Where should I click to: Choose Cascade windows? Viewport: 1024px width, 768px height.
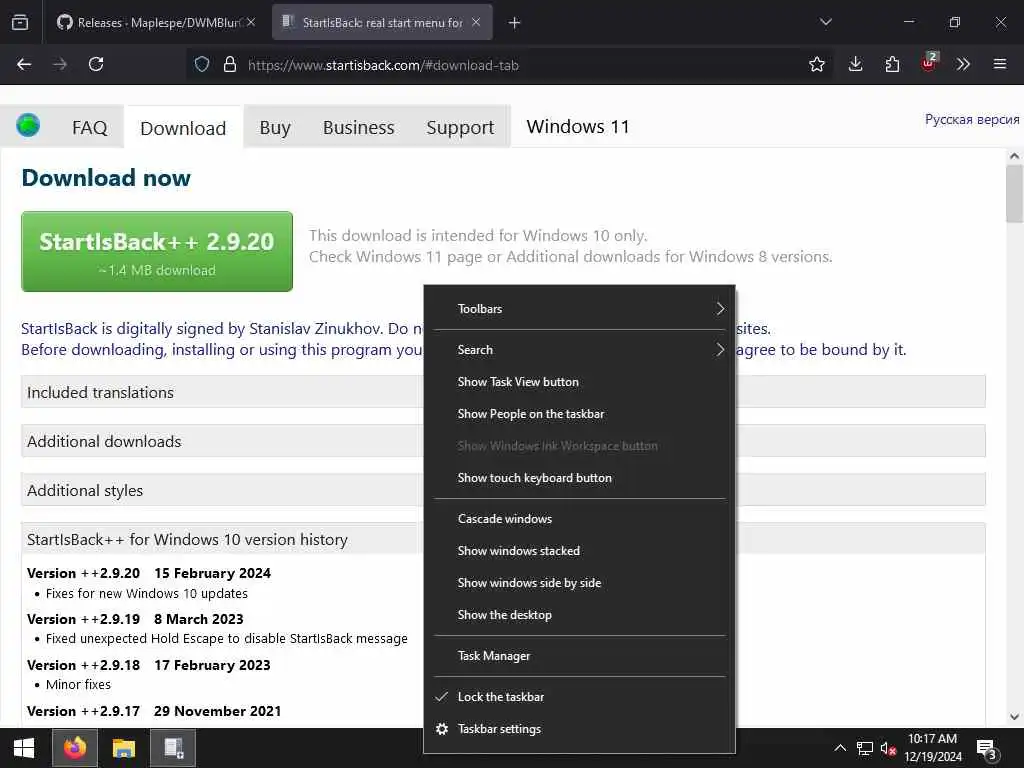tap(579, 519)
